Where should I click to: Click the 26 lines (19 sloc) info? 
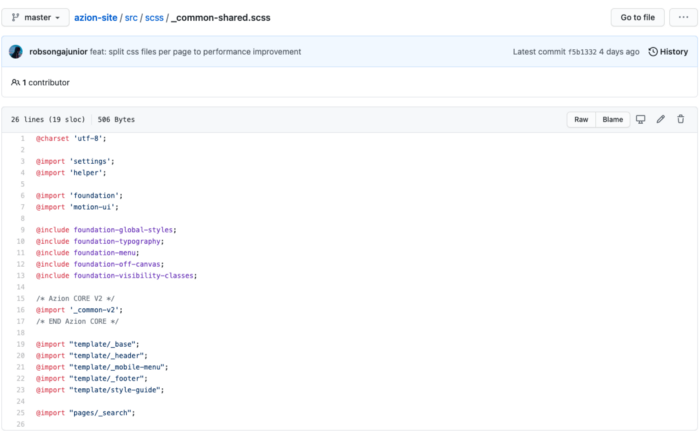48,120
